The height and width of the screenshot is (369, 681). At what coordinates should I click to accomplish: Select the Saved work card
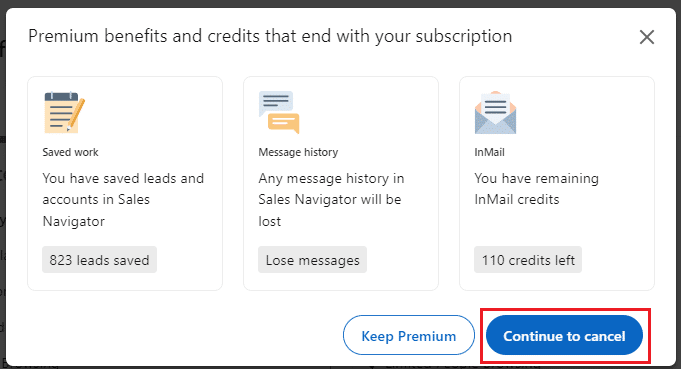125,184
